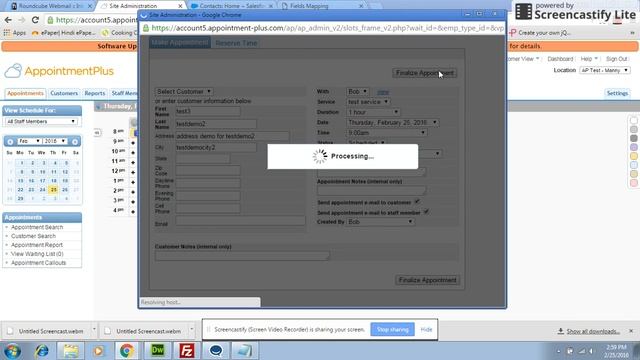This screenshot has width=640, height=360.
Task: Toggle send appointment e-mail to customer
Action: pos(417,202)
